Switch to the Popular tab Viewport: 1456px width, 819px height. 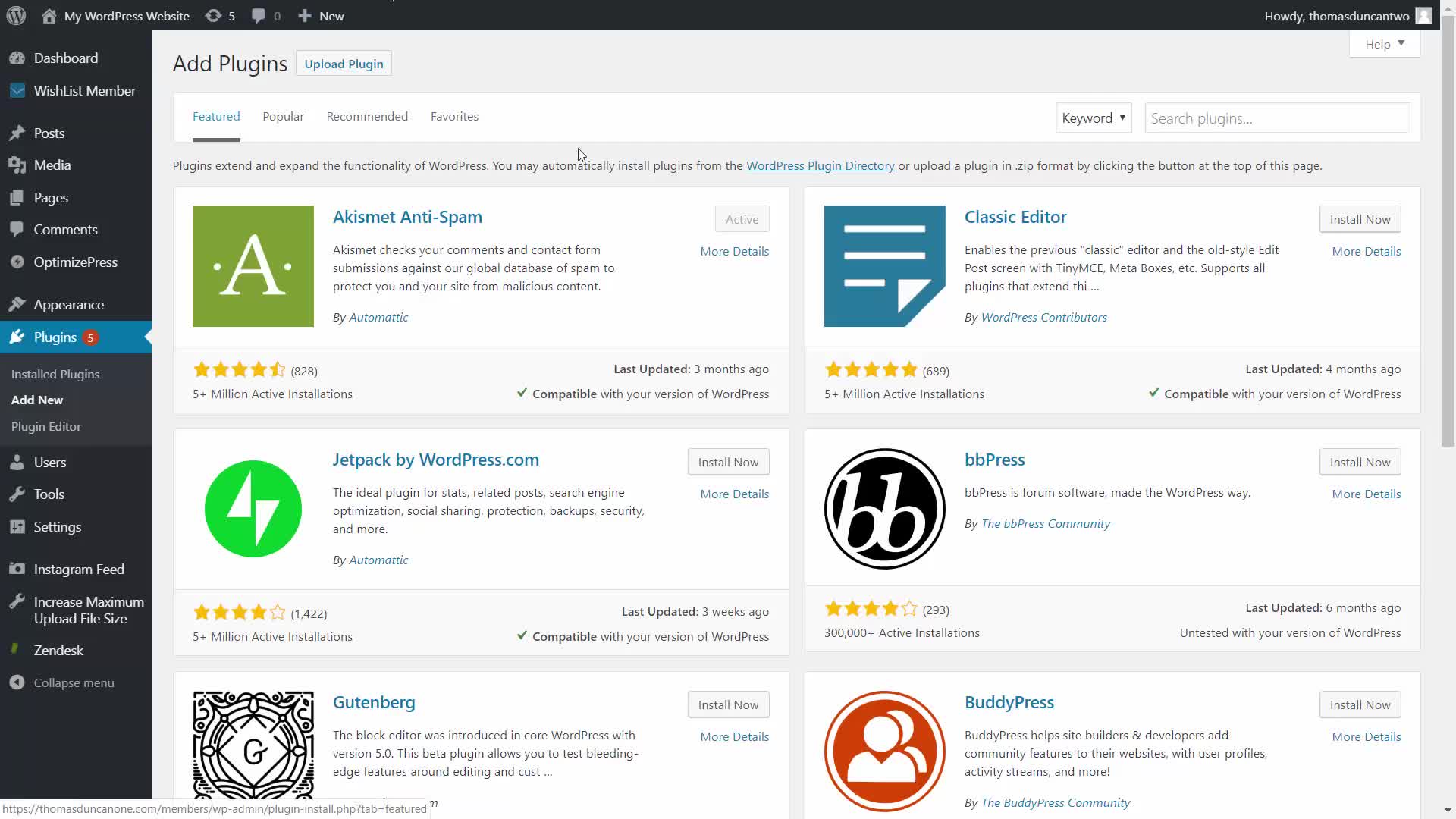283,117
